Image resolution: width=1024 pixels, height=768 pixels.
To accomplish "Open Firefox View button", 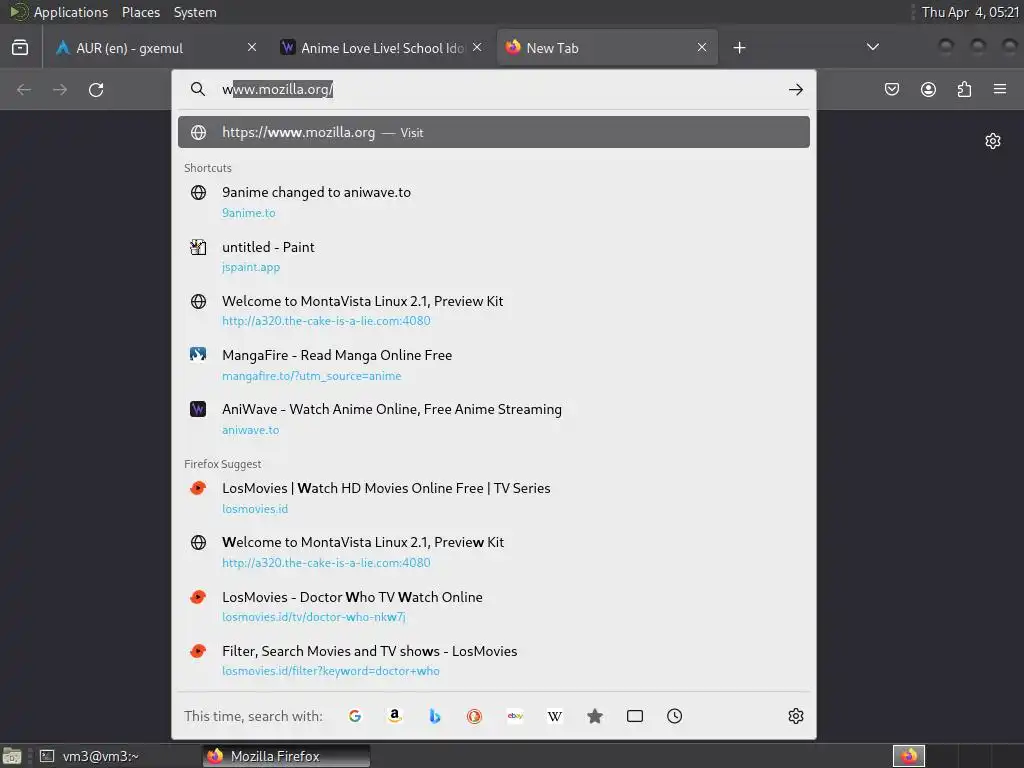I will 20,48.
